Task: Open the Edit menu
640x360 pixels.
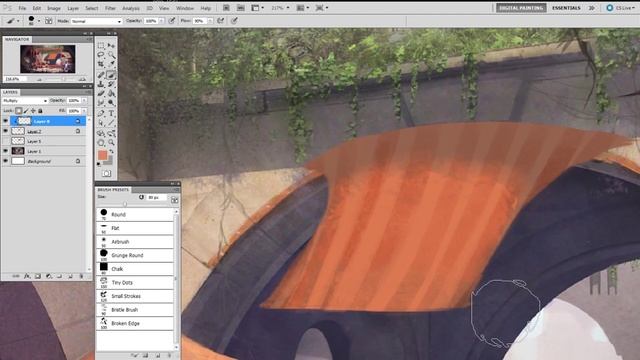Action: tap(37, 8)
